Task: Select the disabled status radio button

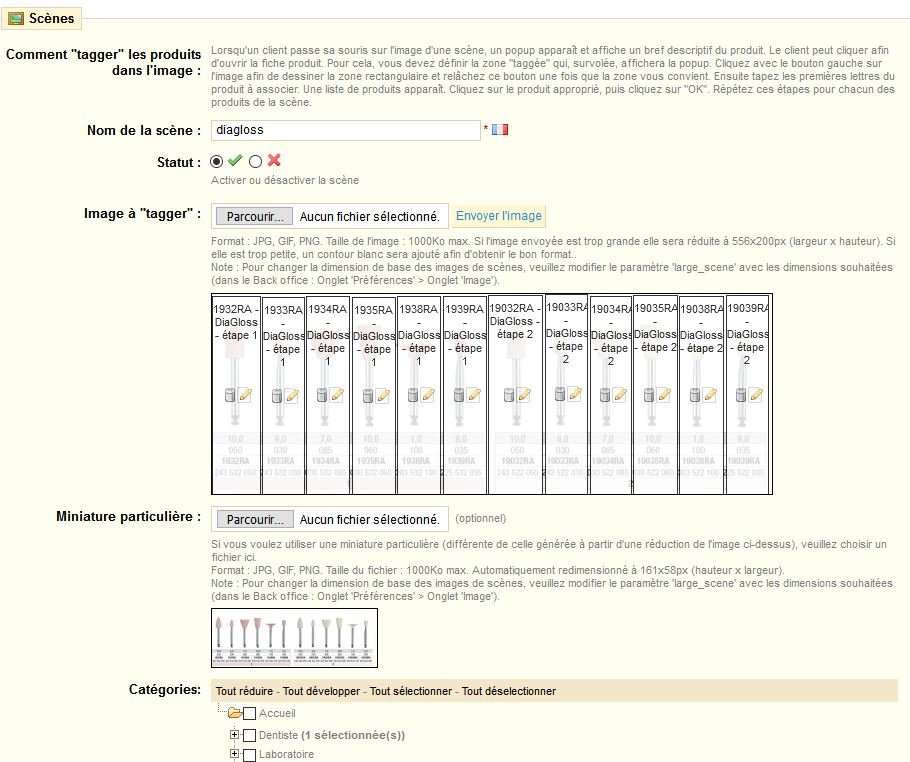Action: 255,161
